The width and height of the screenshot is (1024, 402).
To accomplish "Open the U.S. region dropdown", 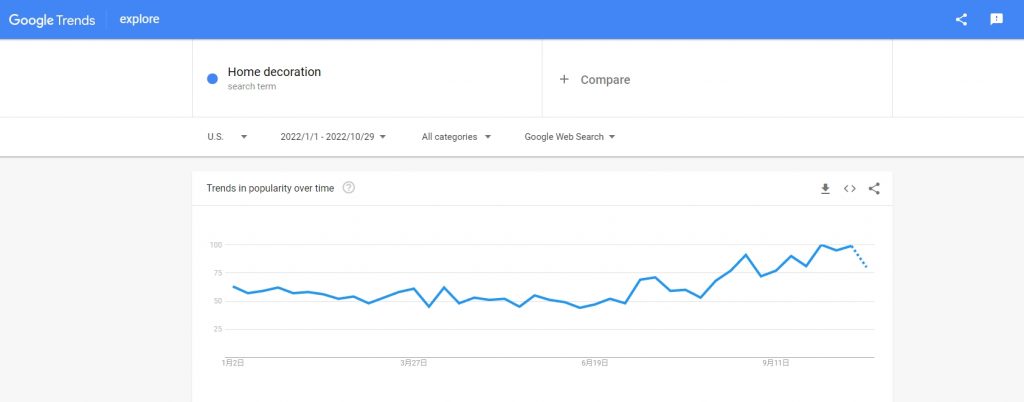I will [227, 137].
